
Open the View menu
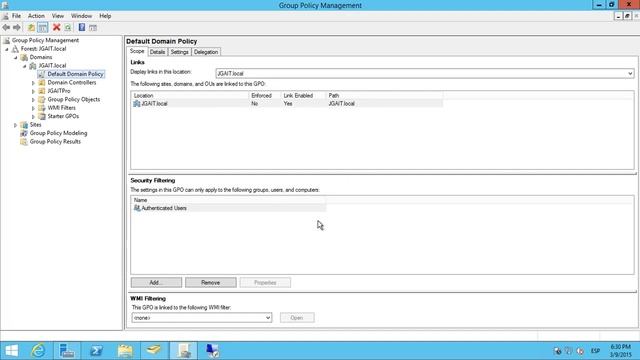58,16
